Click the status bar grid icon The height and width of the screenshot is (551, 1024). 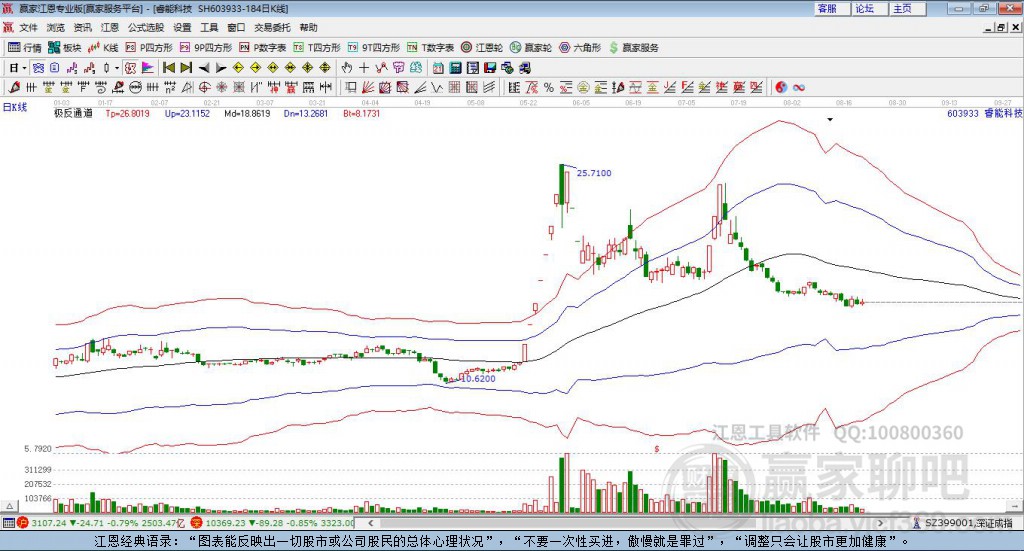pos(8,523)
